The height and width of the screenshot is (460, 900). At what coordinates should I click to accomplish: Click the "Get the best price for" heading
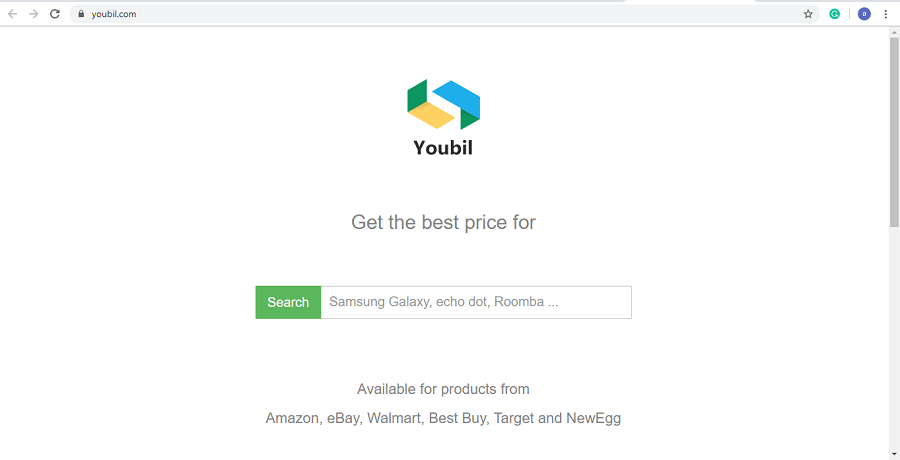tap(443, 222)
